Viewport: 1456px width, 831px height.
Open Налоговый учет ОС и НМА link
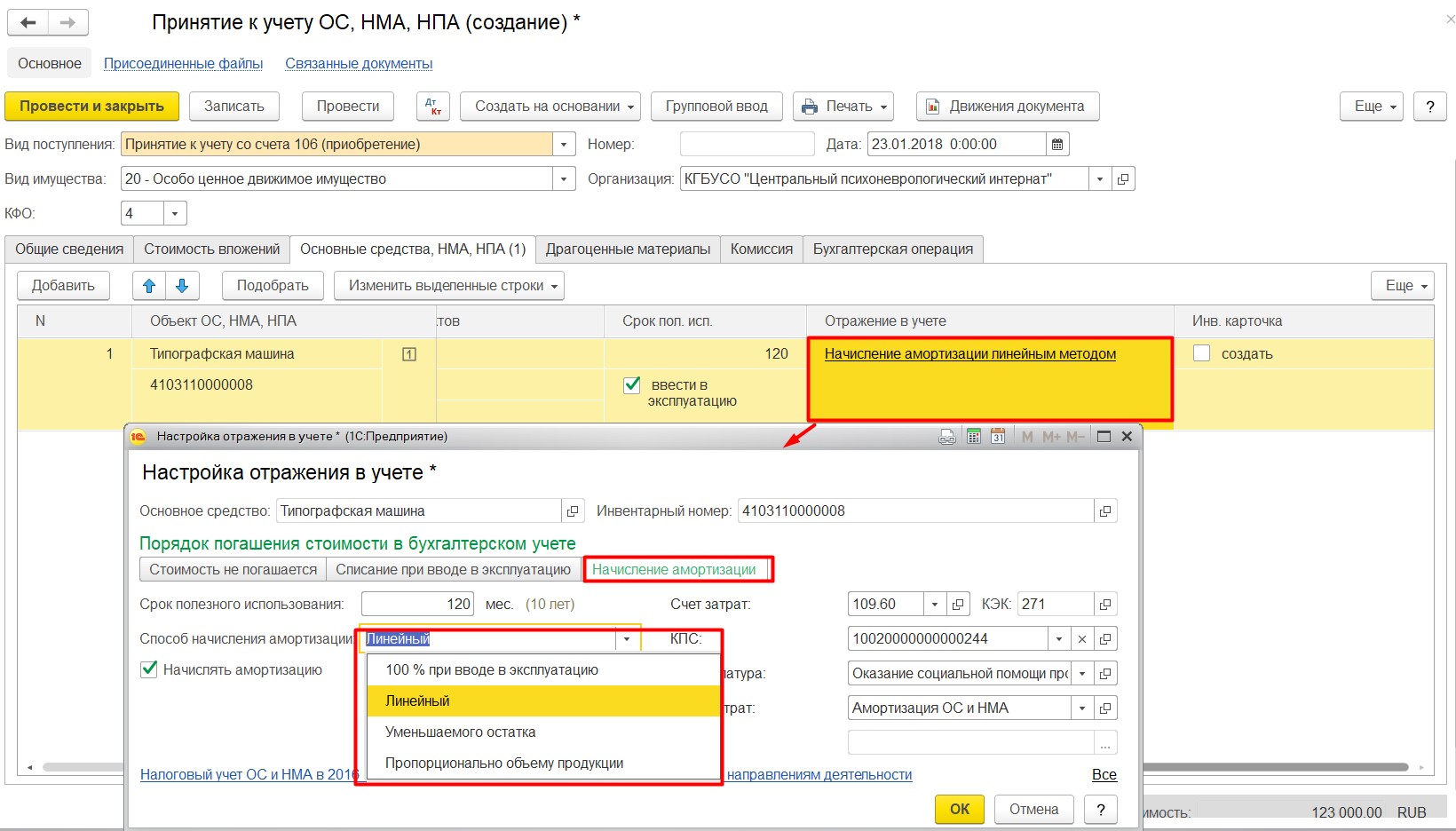tap(249, 775)
